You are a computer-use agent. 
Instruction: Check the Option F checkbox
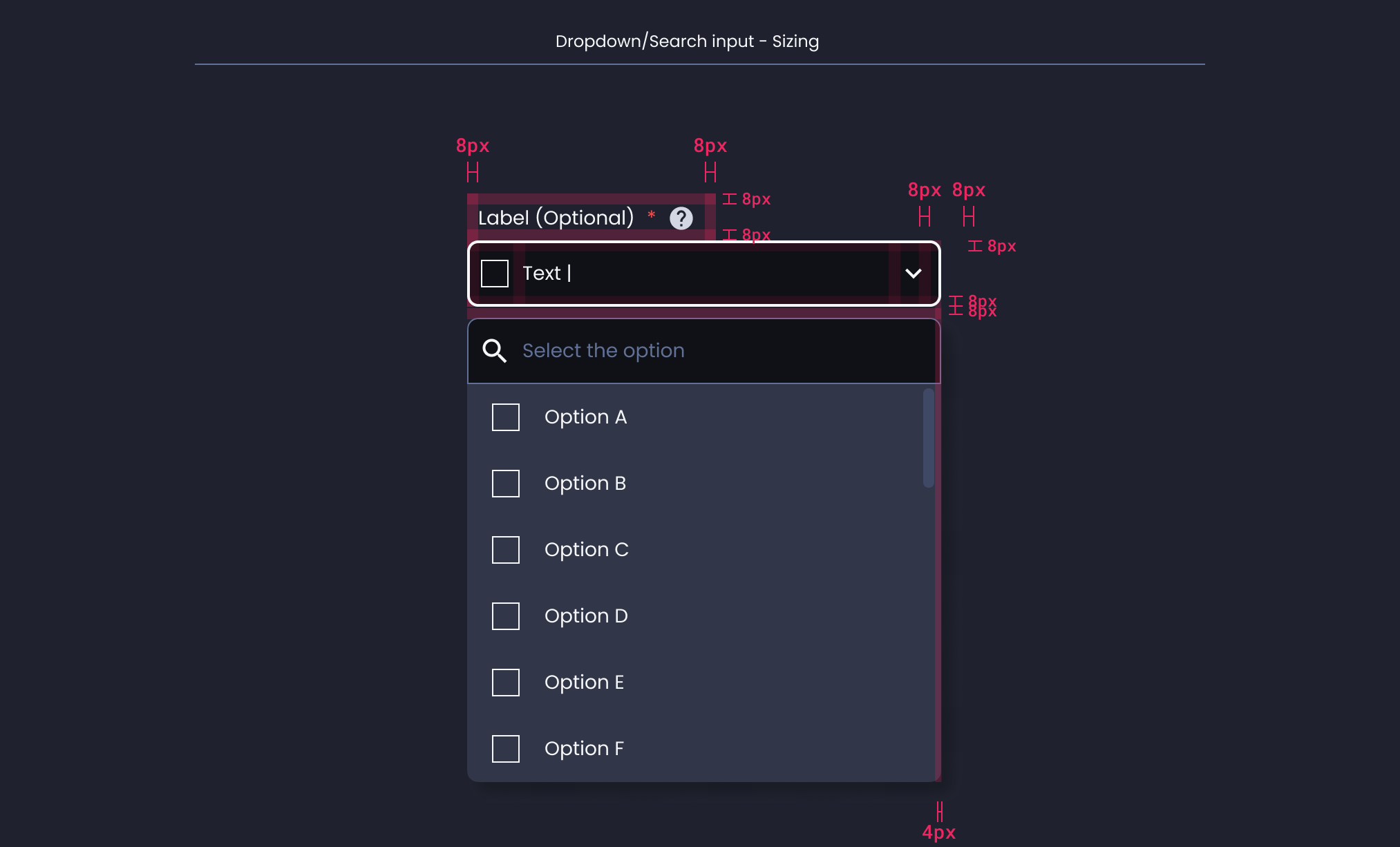coord(506,749)
